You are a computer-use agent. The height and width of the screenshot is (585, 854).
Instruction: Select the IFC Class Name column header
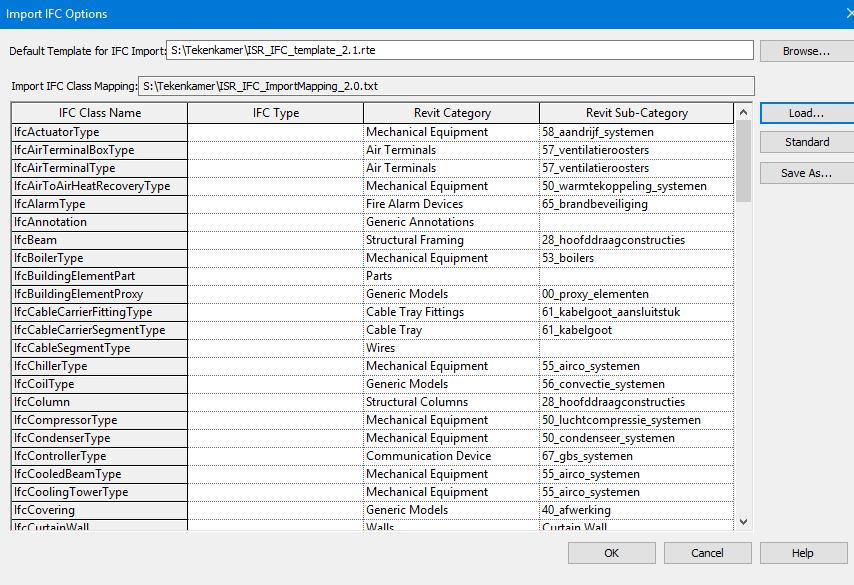click(x=100, y=113)
